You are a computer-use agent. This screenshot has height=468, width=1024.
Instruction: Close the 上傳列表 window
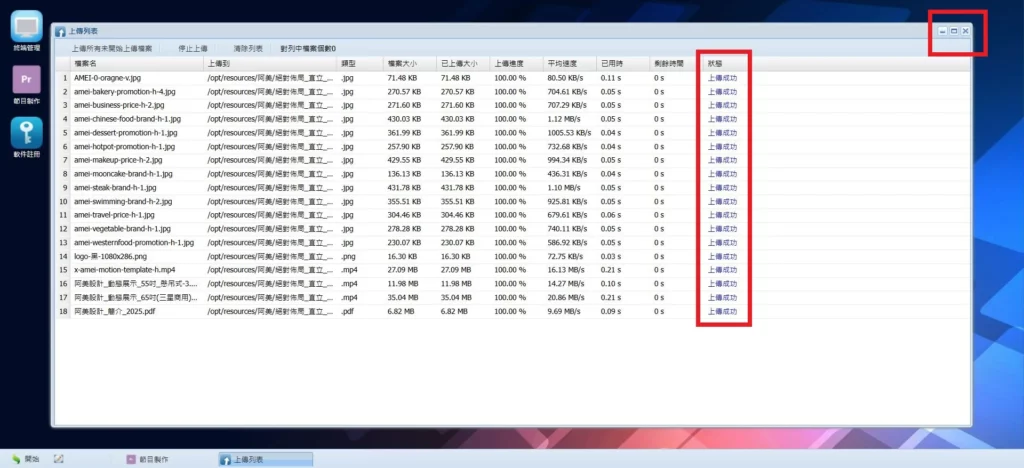pos(965,32)
